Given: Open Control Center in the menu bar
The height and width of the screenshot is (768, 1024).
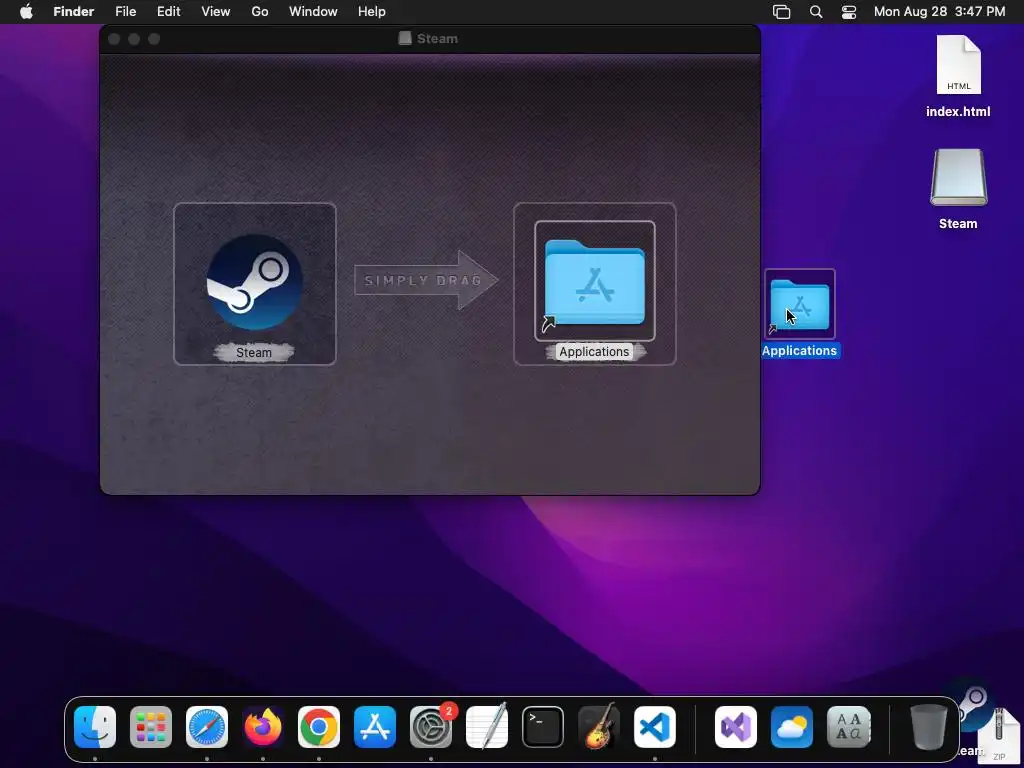Looking at the screenshot, I should (x=849, y=12).
